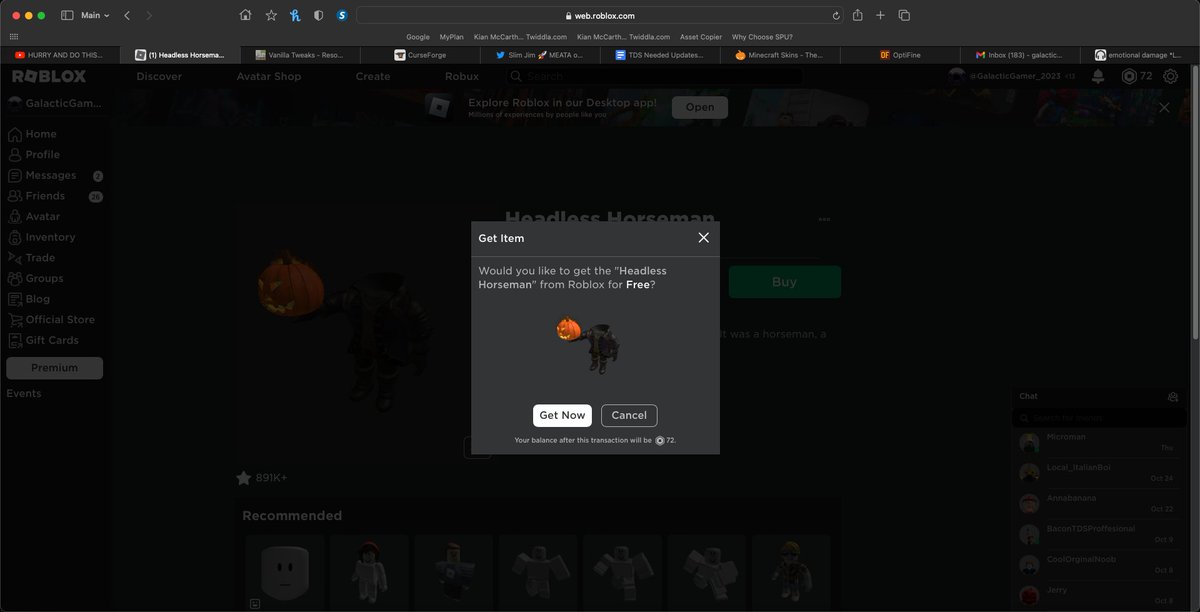Image resolution: width=1200 pixels, height=612 pixels.
Task: Expand the Main tab group dropdown
Action: pyautogui.click(x=95, y=15)
